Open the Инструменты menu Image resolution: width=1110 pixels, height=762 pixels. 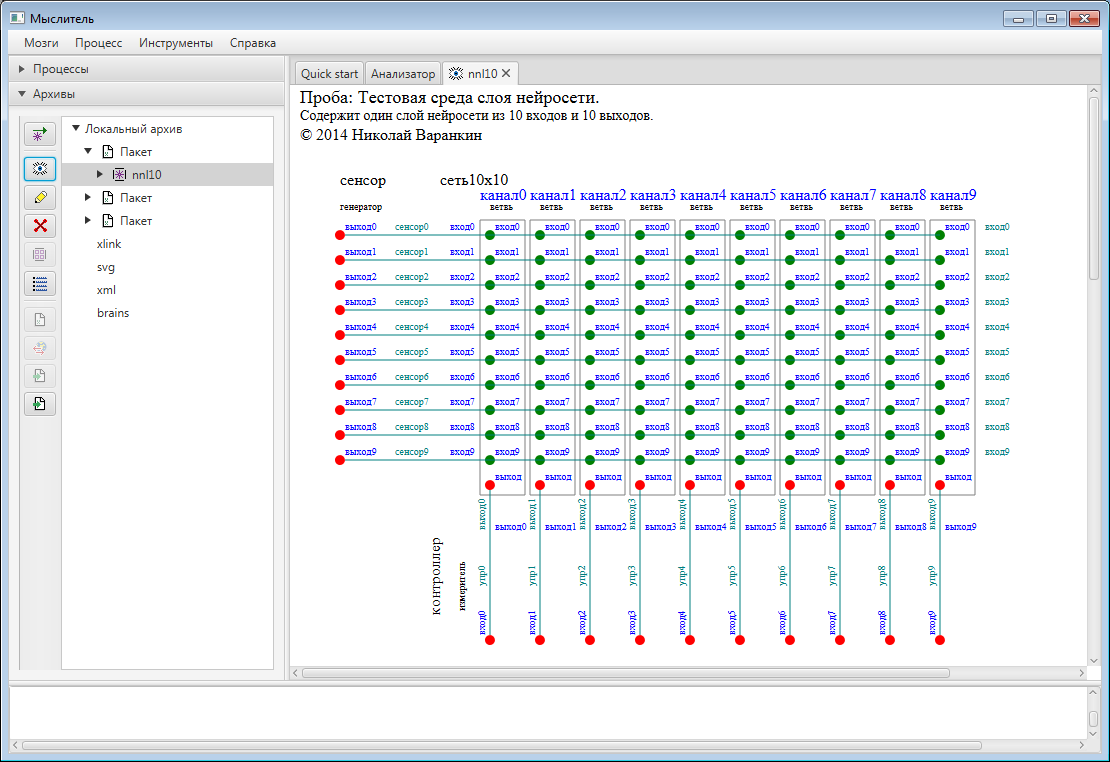[176, 43]
